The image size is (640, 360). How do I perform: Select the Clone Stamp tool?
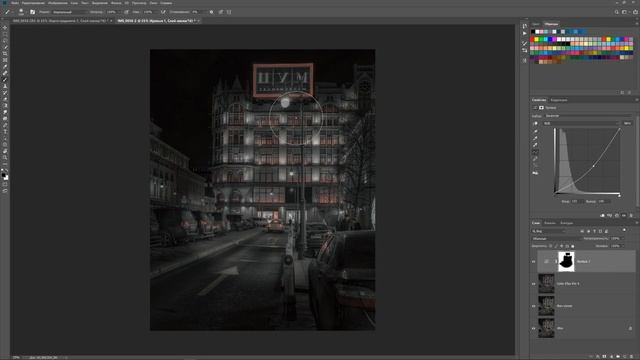pos(5,86)
